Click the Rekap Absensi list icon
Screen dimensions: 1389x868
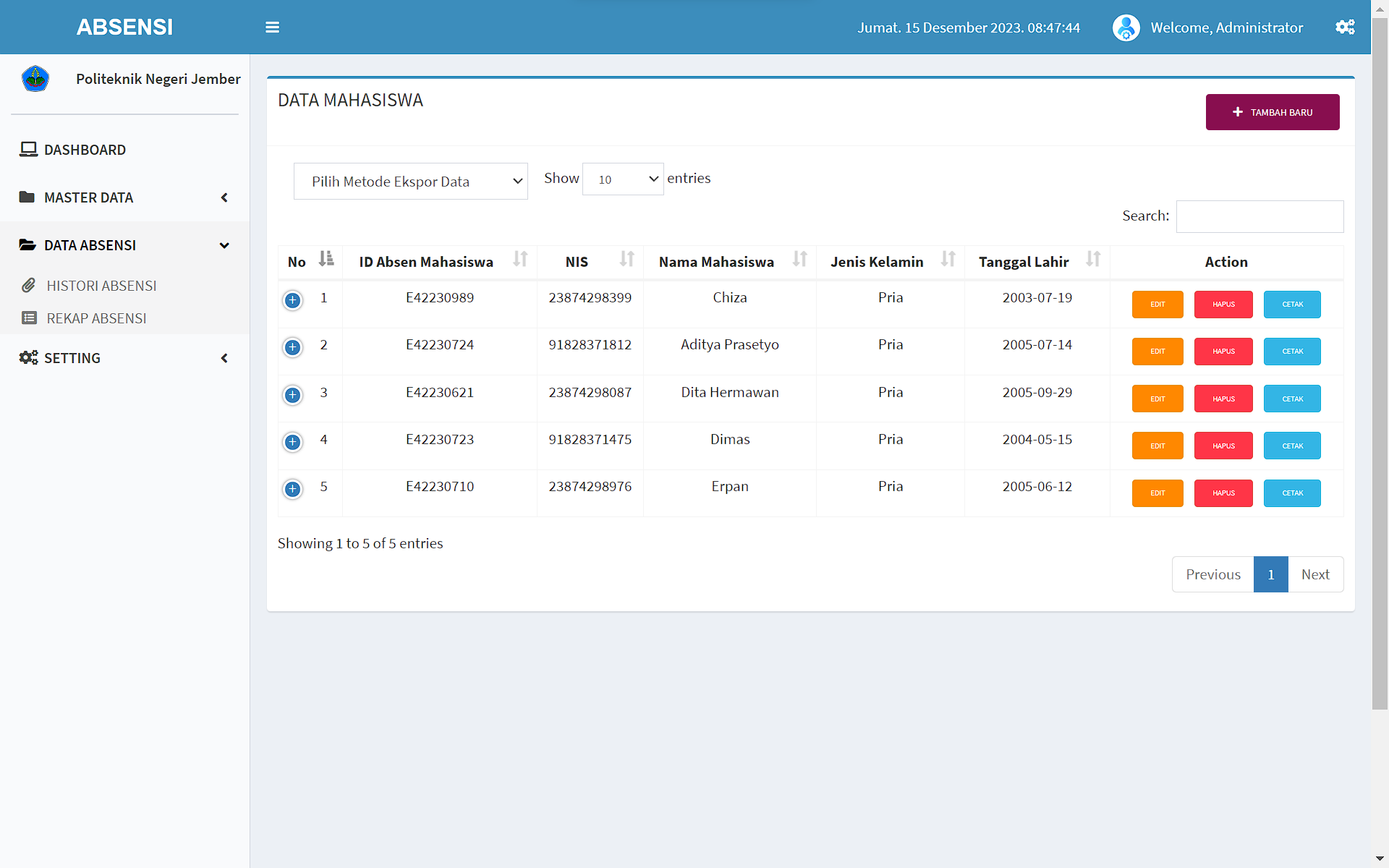pos(29,318)
